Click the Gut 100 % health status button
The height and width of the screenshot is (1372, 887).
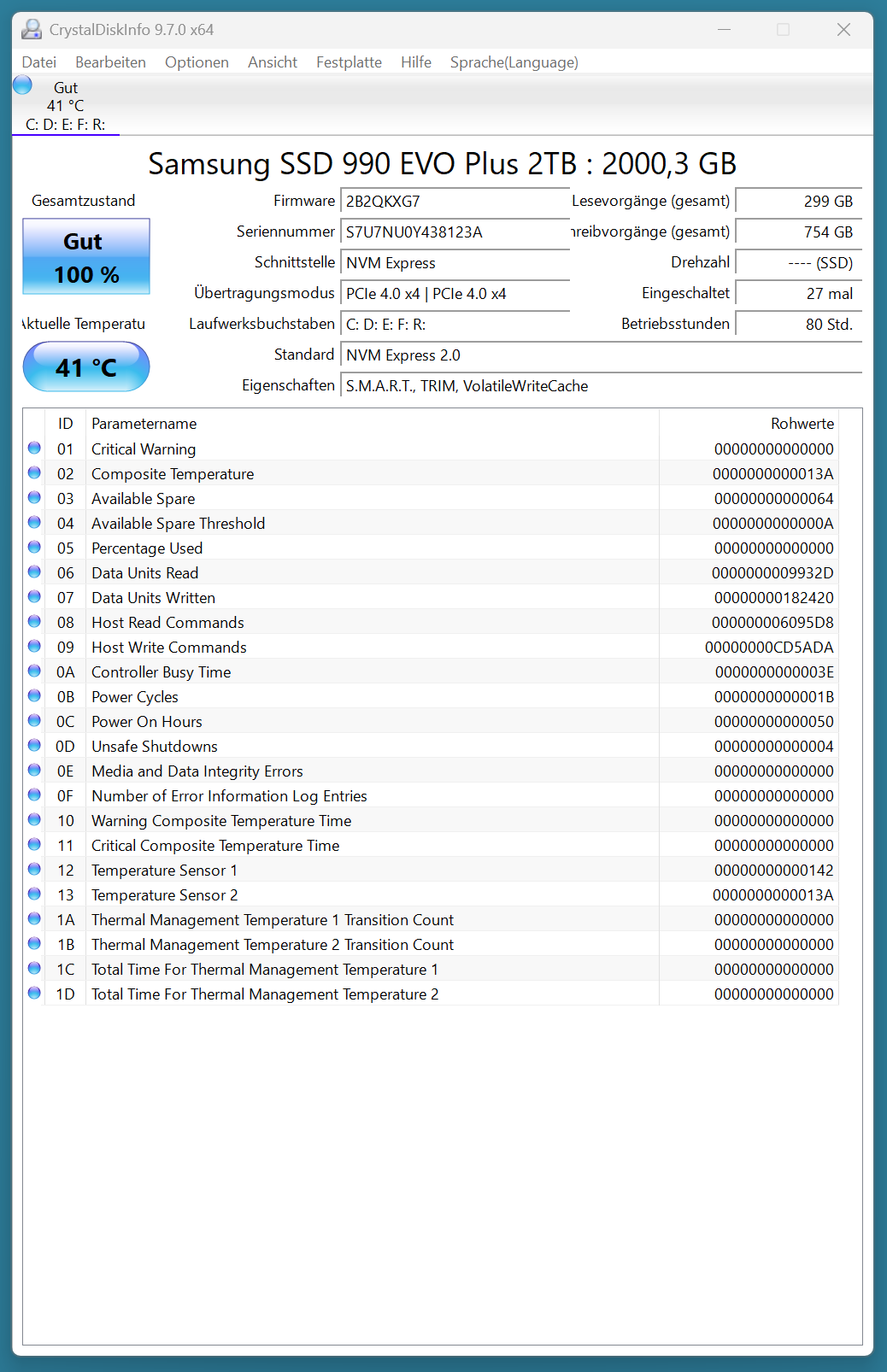(86, 256)
